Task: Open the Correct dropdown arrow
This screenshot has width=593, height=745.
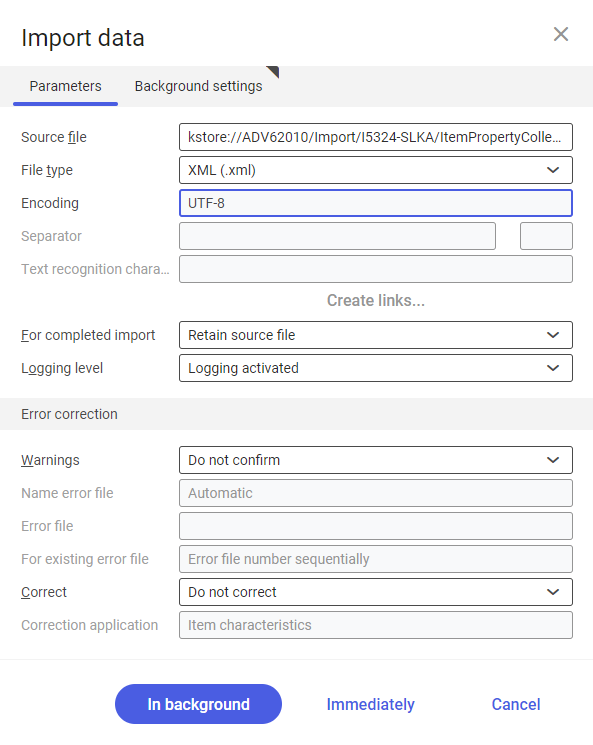Action: tap(553, 592)
